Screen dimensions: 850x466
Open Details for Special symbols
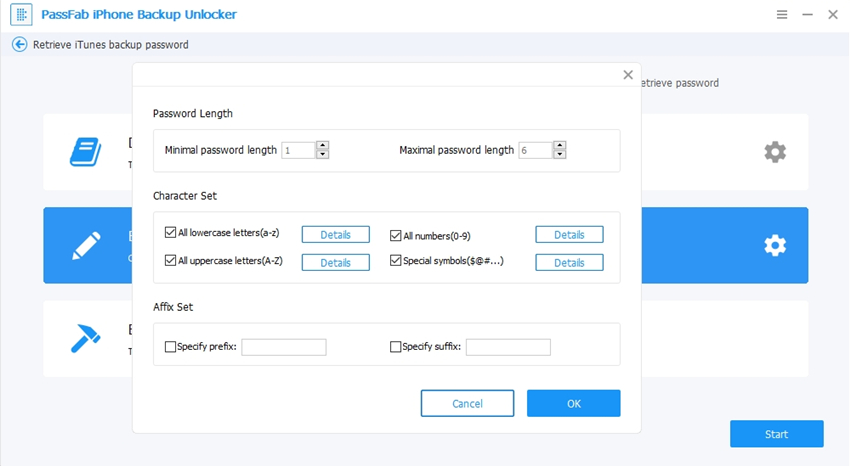pyautogui.click(x=569, y=263)
